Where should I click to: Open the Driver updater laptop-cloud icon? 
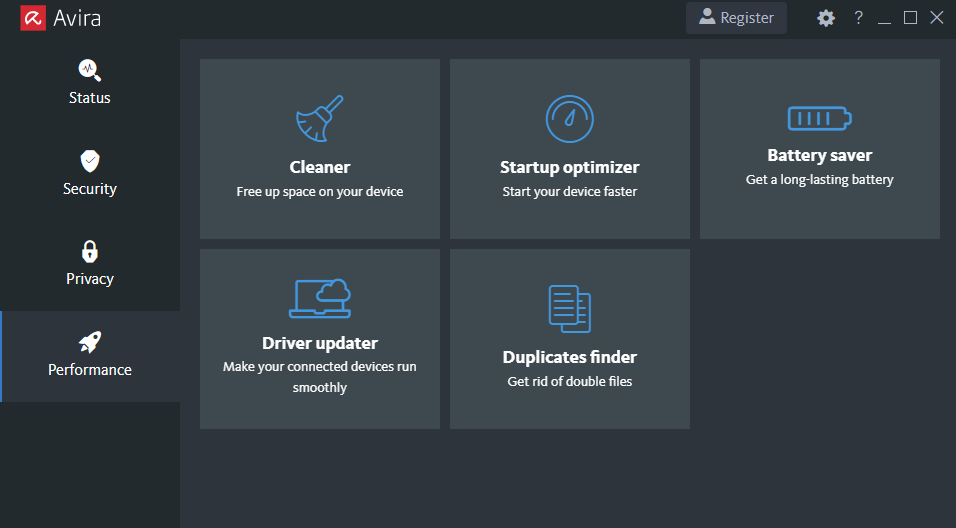coord(319,298)
